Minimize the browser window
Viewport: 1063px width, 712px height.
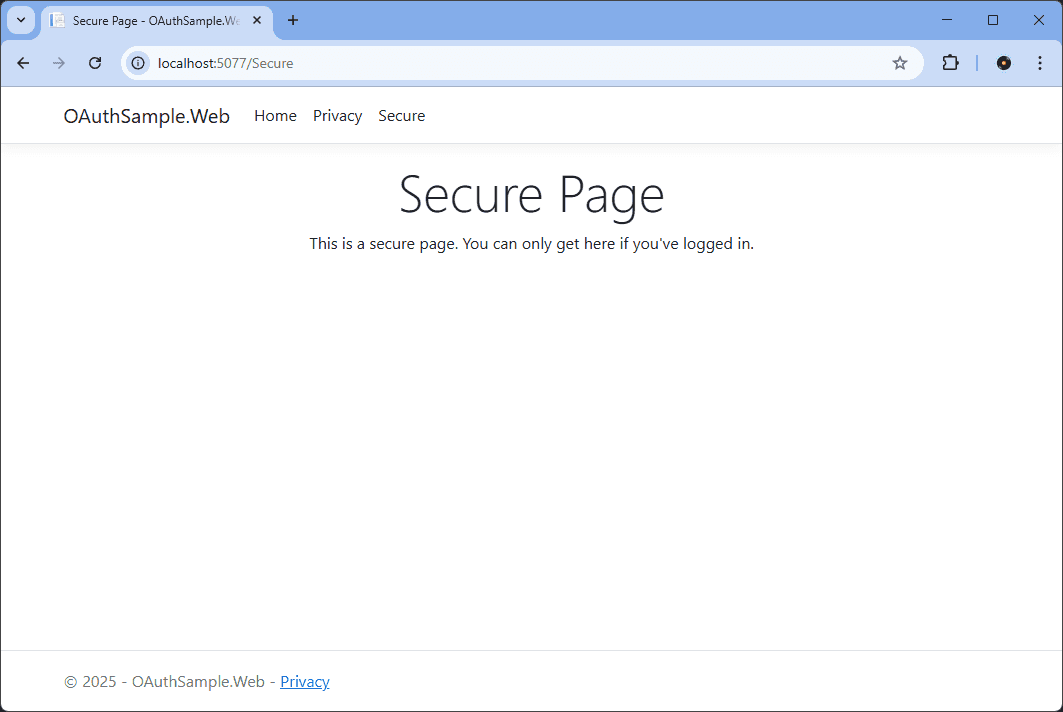[x=946, y=20]
